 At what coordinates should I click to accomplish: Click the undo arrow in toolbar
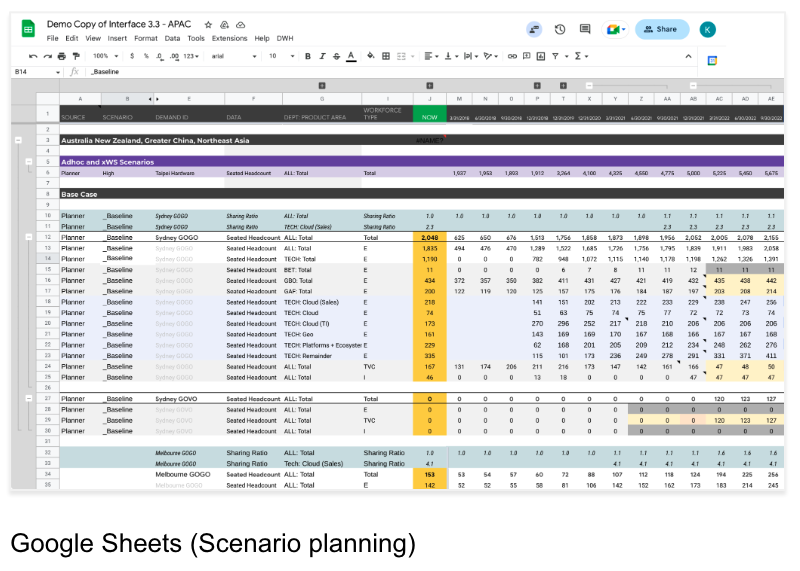click(33, 56)
